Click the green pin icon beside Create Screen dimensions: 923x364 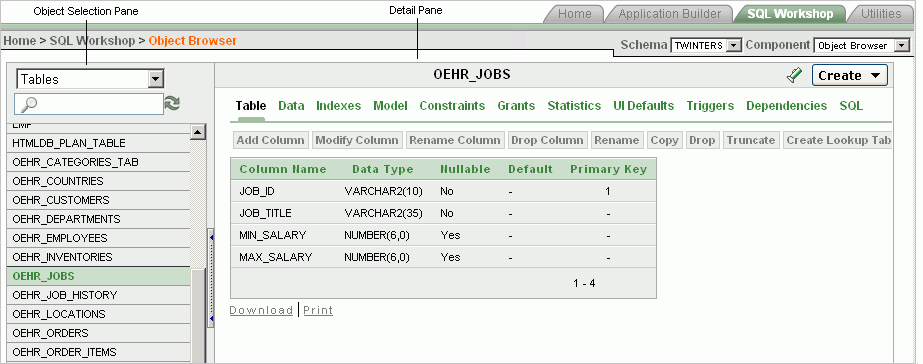pyautogui.click(x=795, y=75)
